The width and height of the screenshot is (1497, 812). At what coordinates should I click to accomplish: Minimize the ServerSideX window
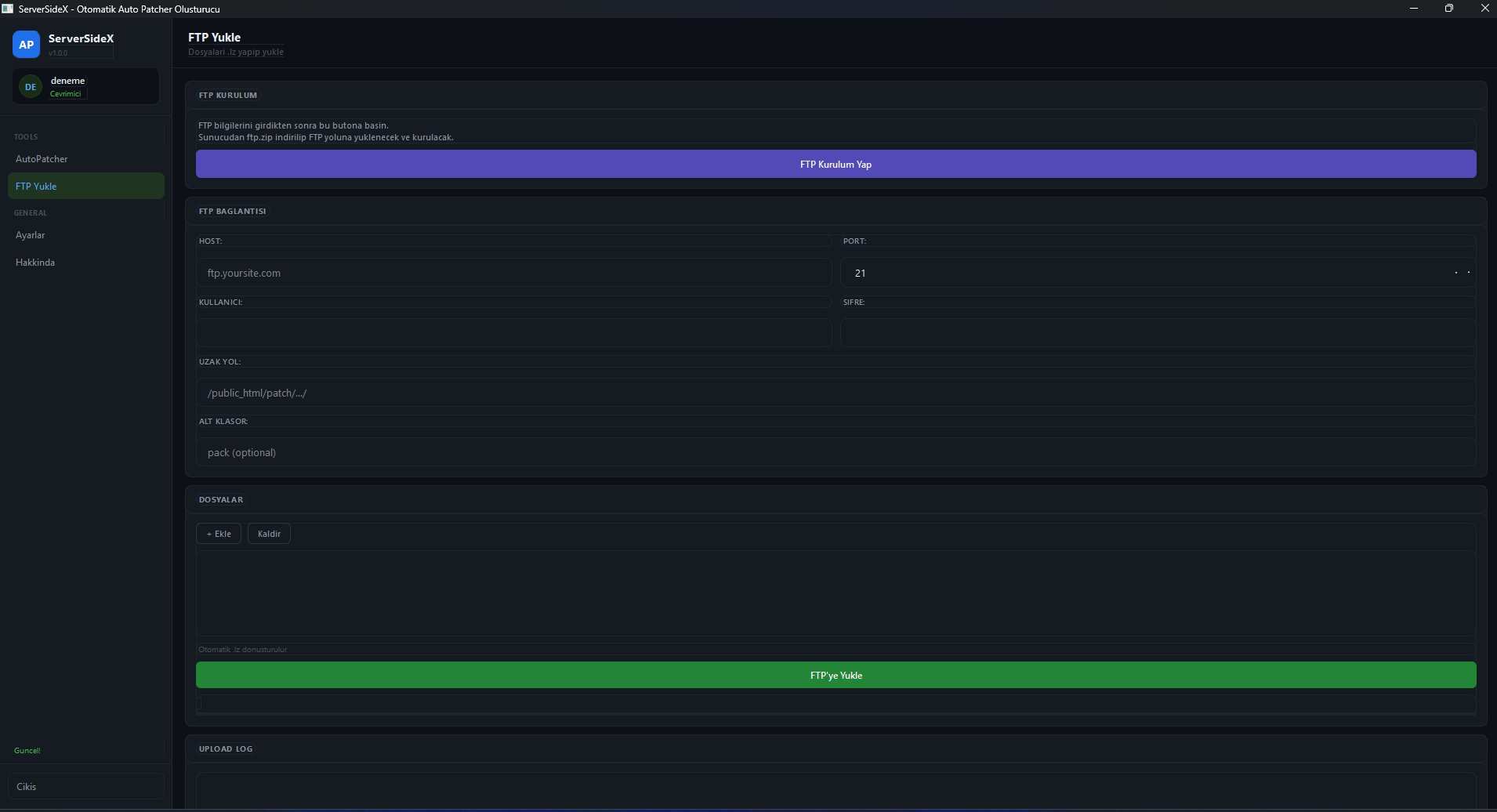pos(1414,8)
